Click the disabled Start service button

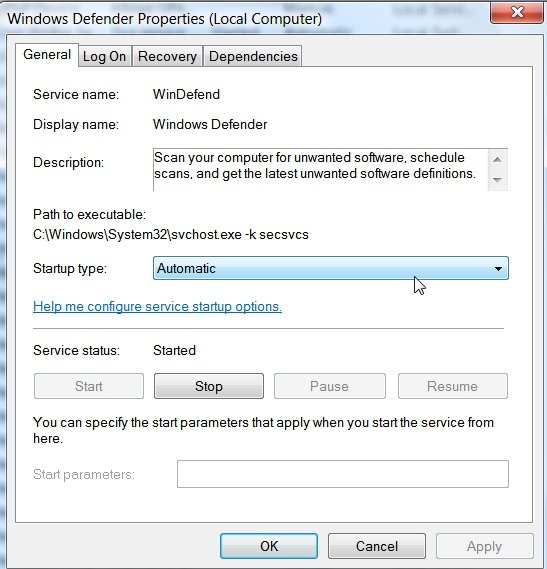pyautogui.click(x=89, y=386)
